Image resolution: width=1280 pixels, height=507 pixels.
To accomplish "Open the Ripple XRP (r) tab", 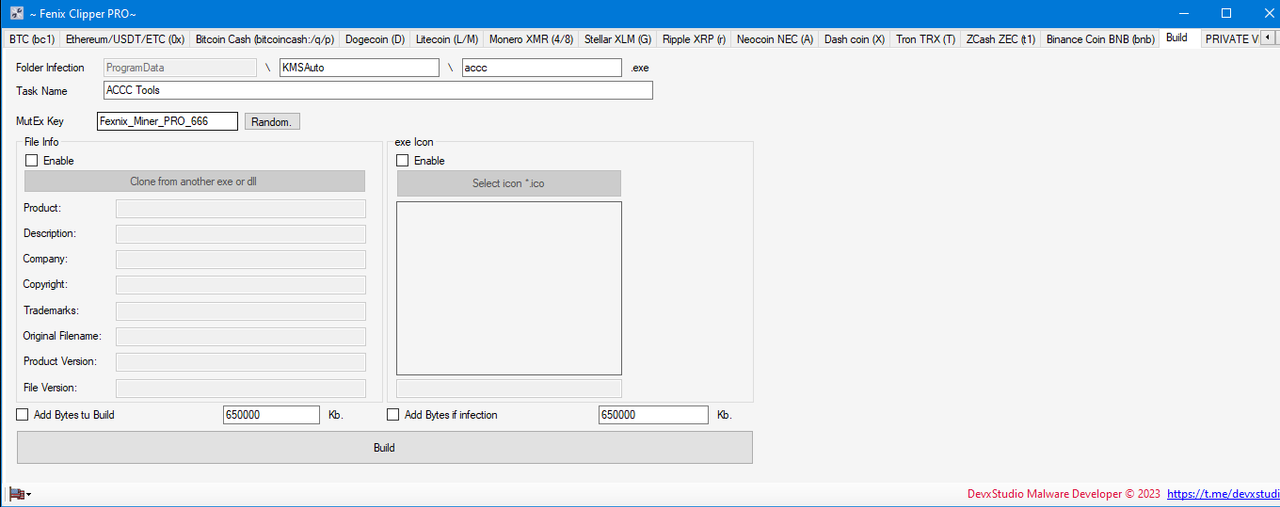I will (694, 39).
